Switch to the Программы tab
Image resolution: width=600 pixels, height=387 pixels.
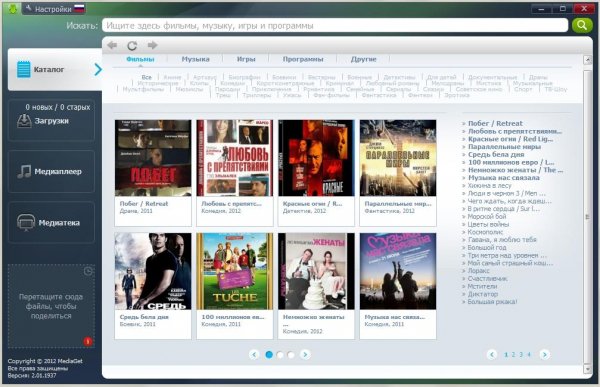(x=303, y=59)
